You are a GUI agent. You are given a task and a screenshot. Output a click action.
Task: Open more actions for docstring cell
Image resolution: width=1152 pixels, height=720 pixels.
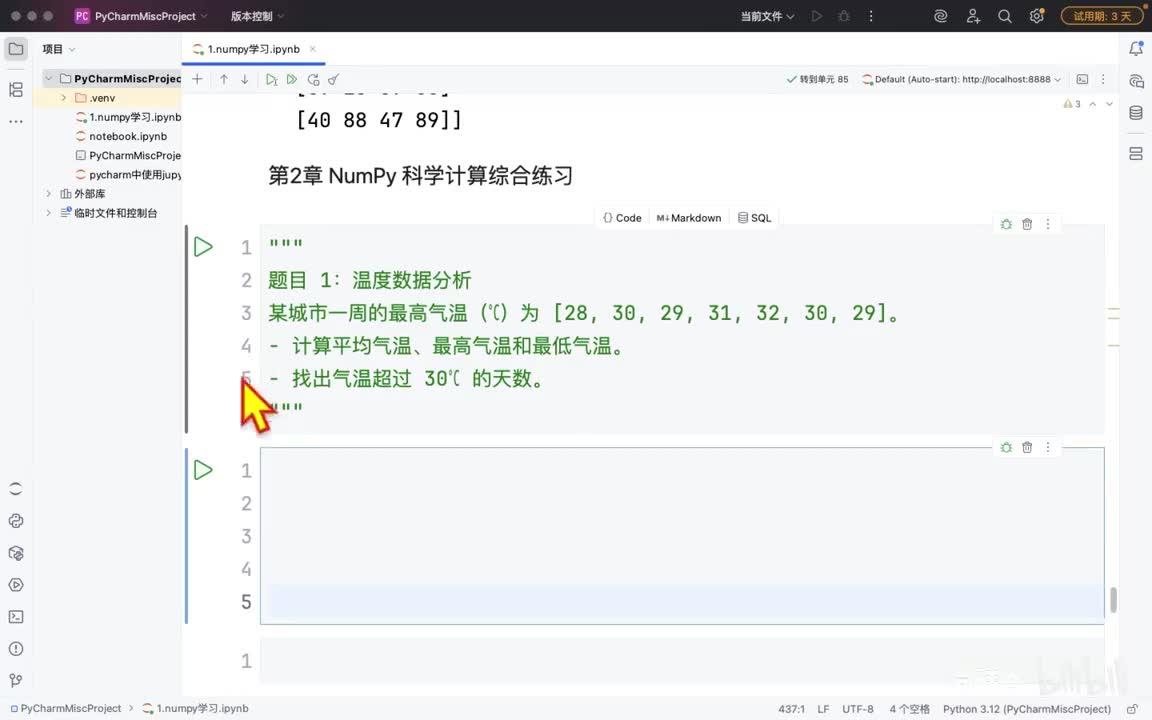[x=1048, y=224]
